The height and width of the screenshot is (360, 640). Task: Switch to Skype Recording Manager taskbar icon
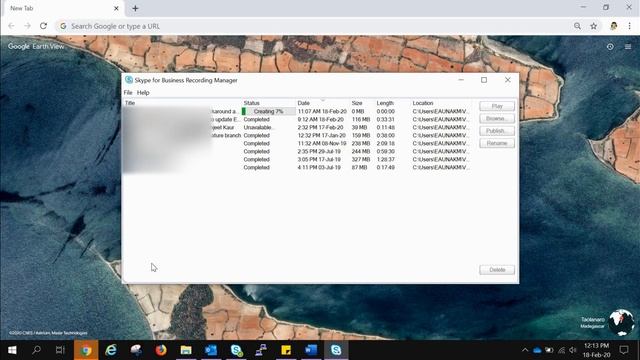pyautogui.click(x=336, y=350)
